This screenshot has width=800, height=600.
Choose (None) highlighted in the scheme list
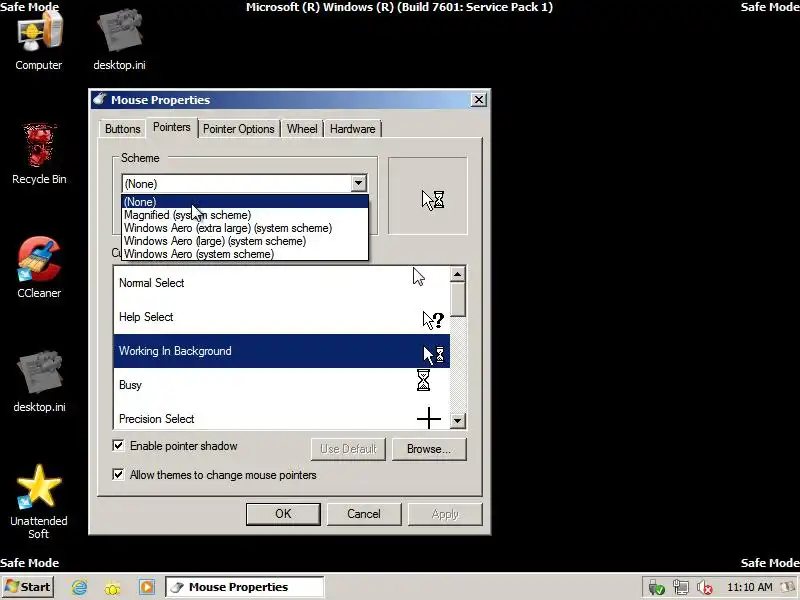pyautogui.click(x=245, y=202)
